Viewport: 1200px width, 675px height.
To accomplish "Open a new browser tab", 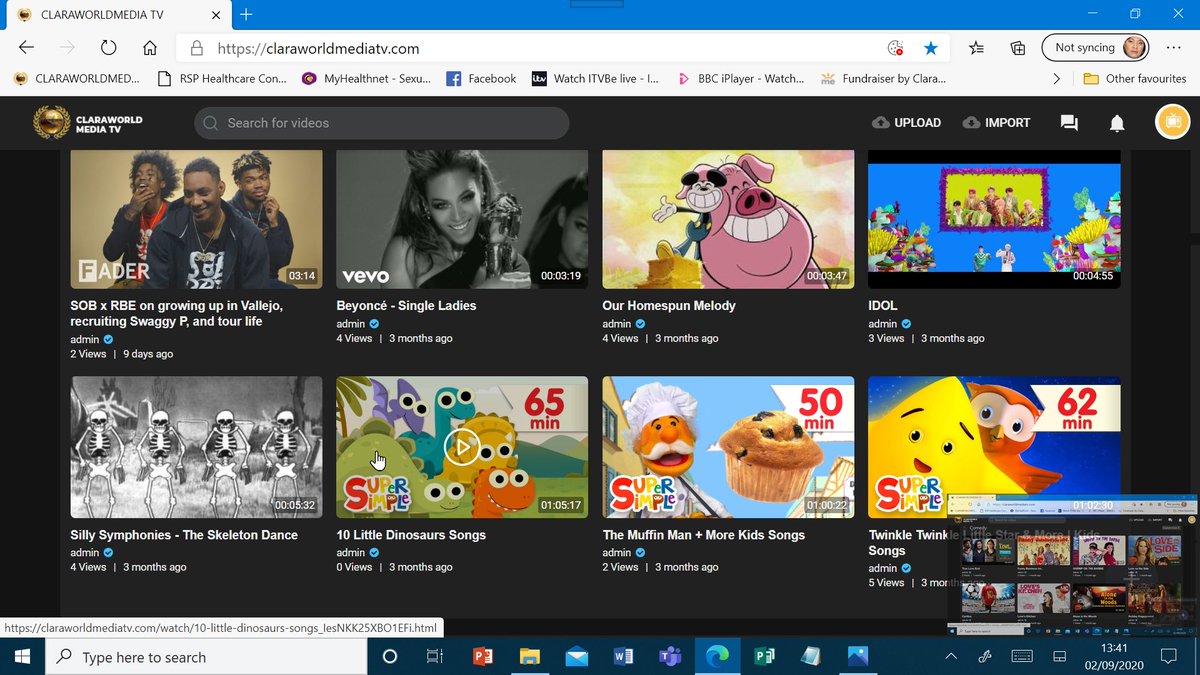I will tap(246, 14).
